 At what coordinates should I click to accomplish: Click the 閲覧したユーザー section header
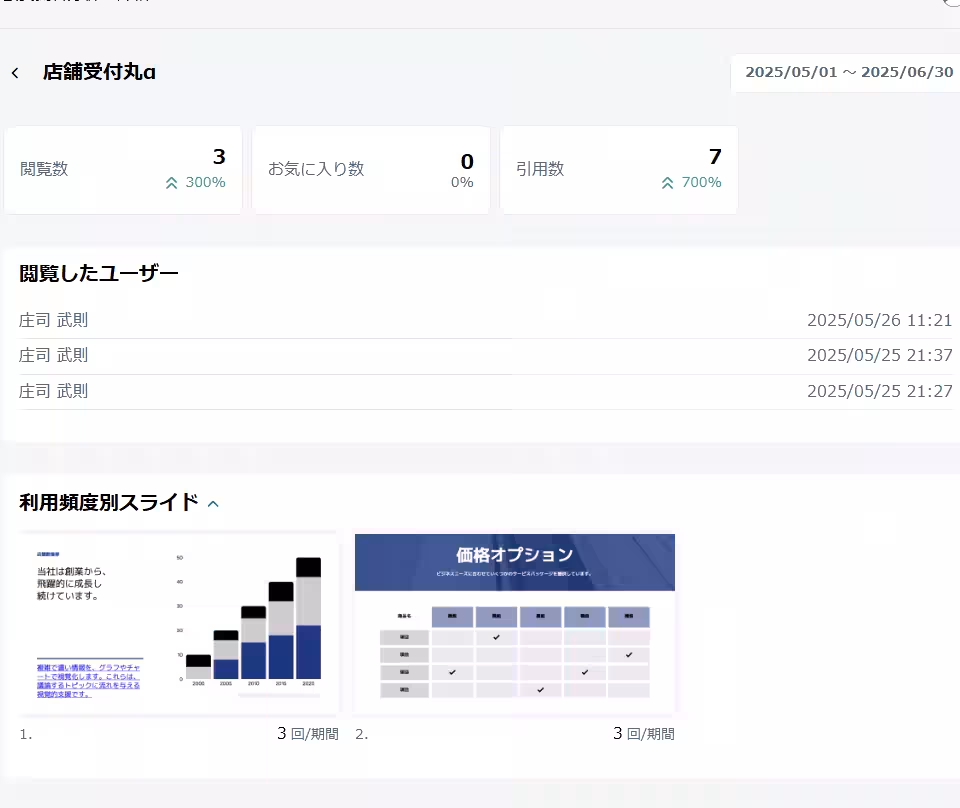tap(97, 271)
